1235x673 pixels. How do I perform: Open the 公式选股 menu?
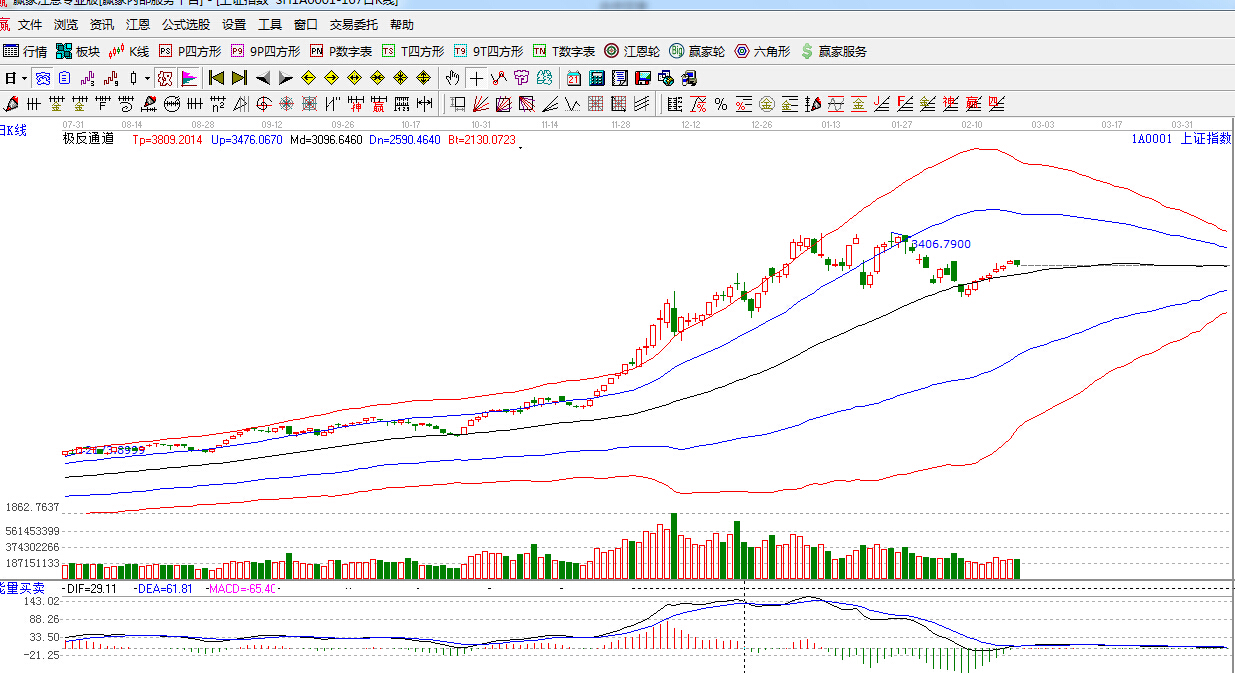186,25
